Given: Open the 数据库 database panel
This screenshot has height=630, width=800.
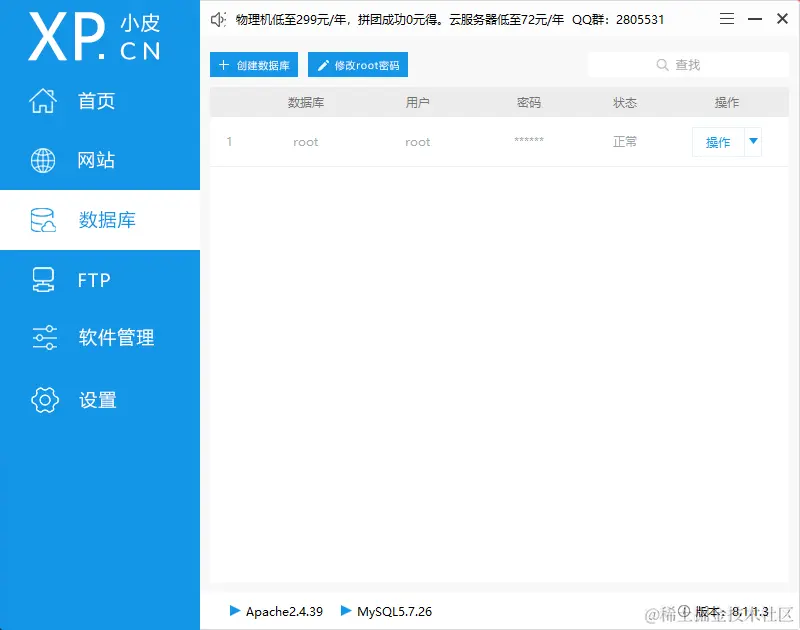Looking at the screenshot, I should click(100, 220).
